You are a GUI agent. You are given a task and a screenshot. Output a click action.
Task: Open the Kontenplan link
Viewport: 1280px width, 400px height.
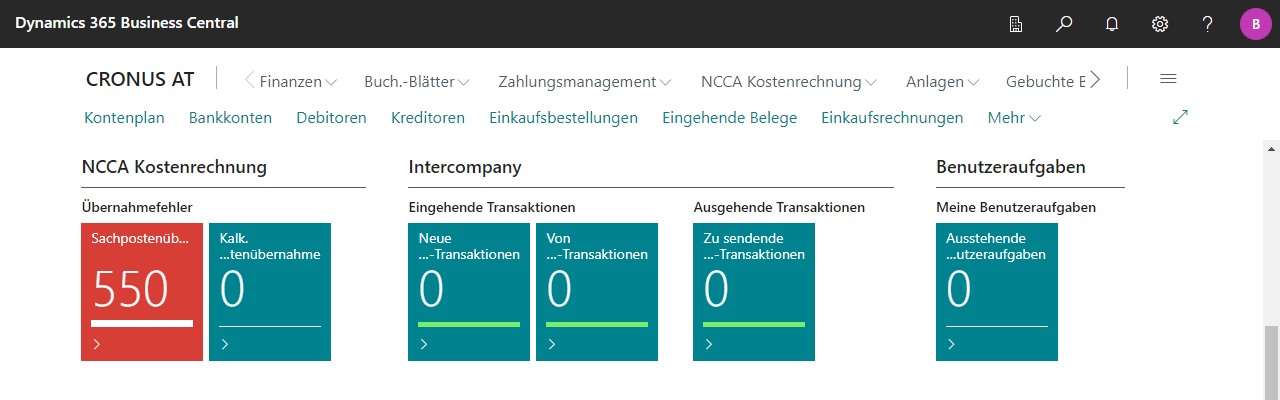coord(124,118)
